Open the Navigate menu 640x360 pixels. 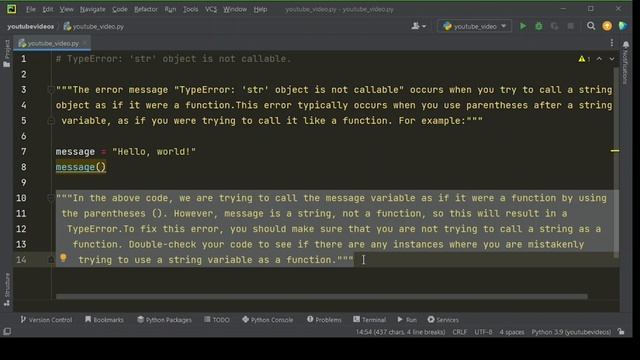point(92,9)
